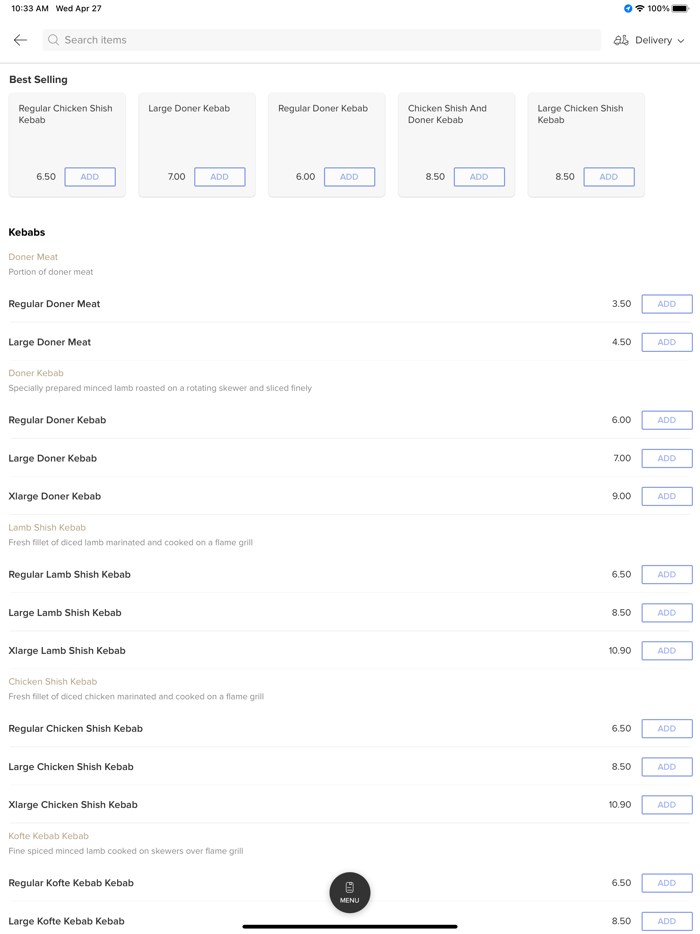Tap the delivery scooter icon

[x=621, y=41]
